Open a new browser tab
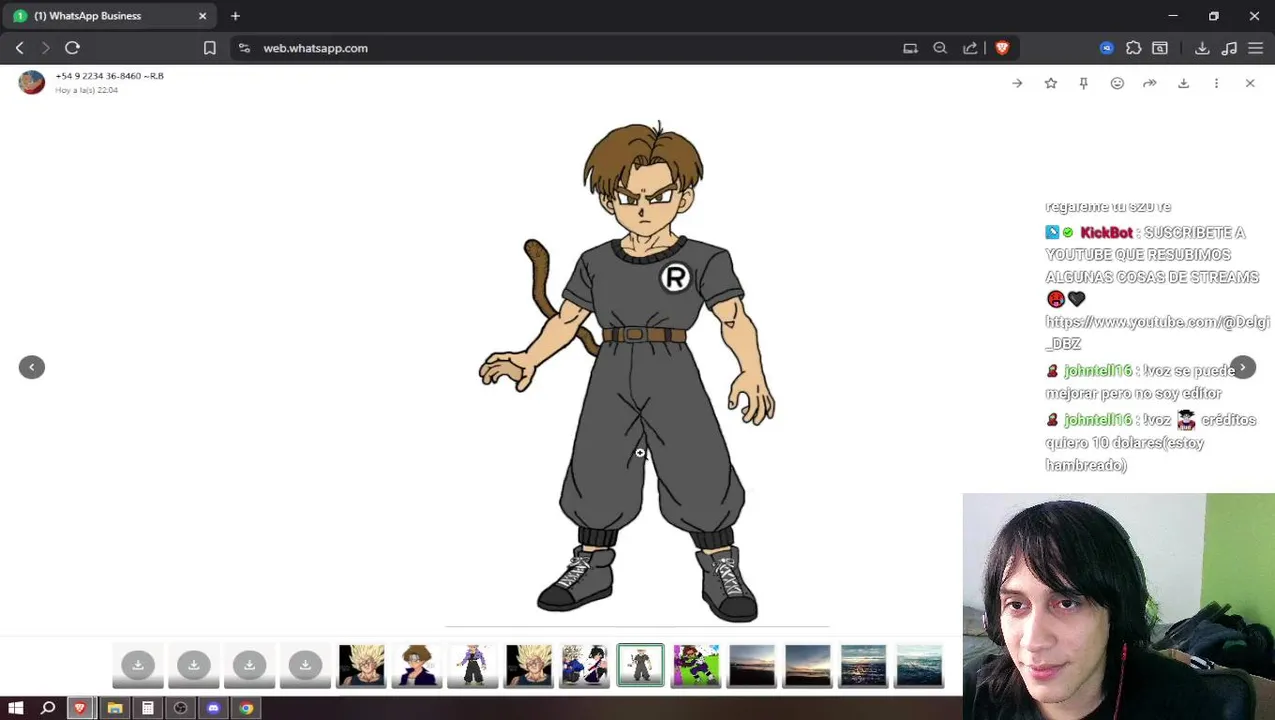Image resolution: width=1275 pixels, height=720 pixels. pyautogui.click(x=236, y=16)
